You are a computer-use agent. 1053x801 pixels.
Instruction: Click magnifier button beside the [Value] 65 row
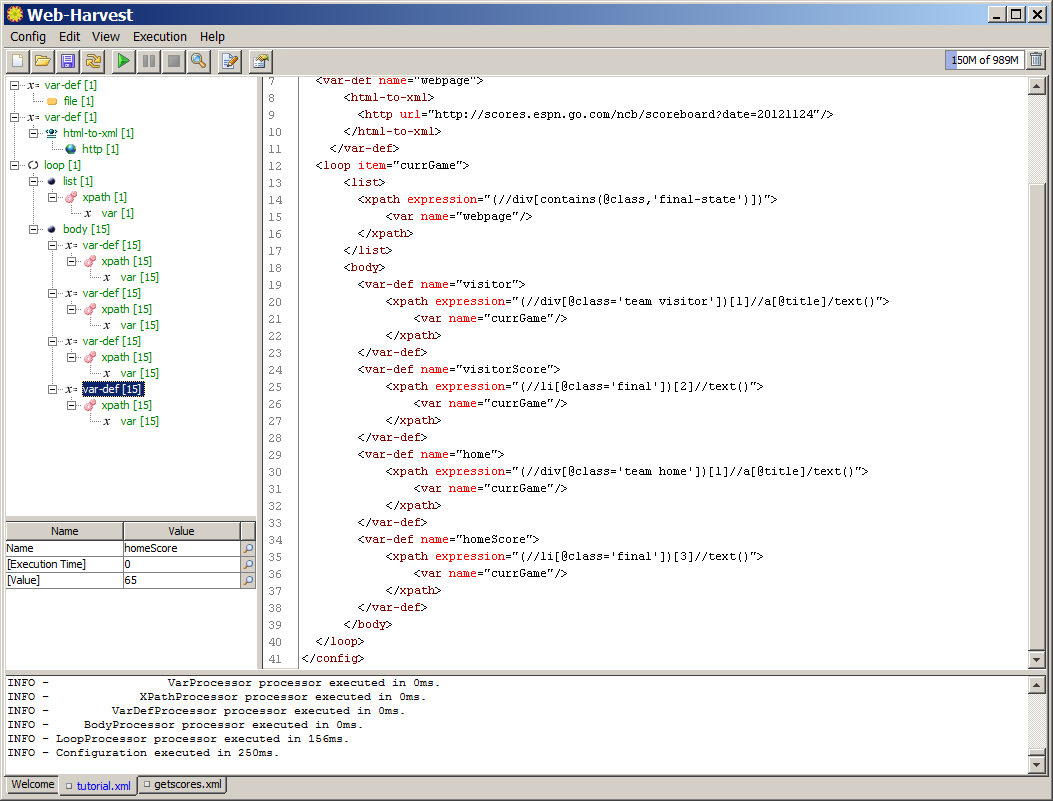(248, 580)
